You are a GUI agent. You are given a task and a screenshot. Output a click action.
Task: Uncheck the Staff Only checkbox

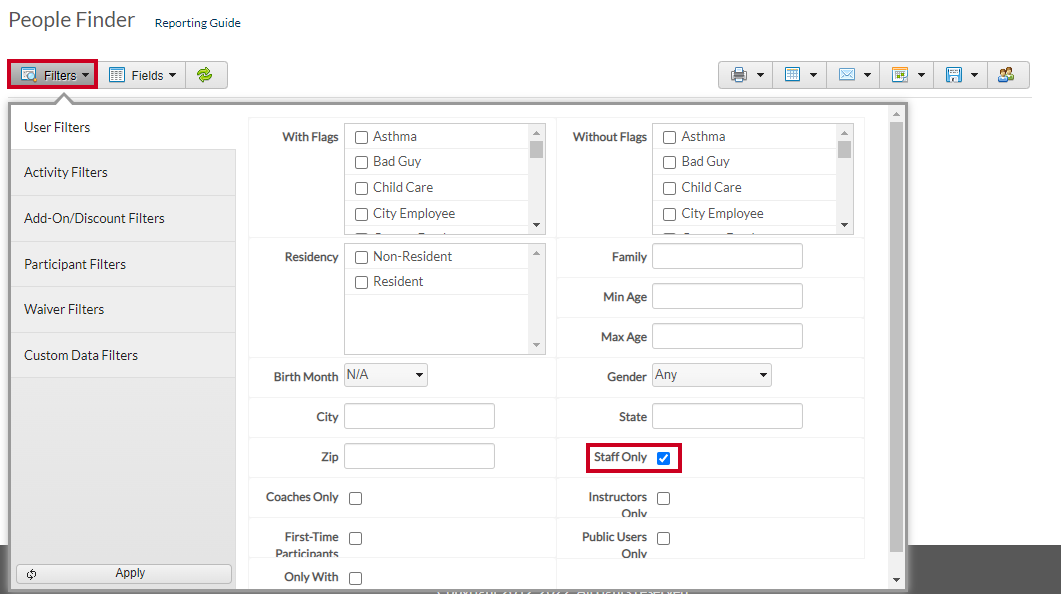(x=664, y=458)
